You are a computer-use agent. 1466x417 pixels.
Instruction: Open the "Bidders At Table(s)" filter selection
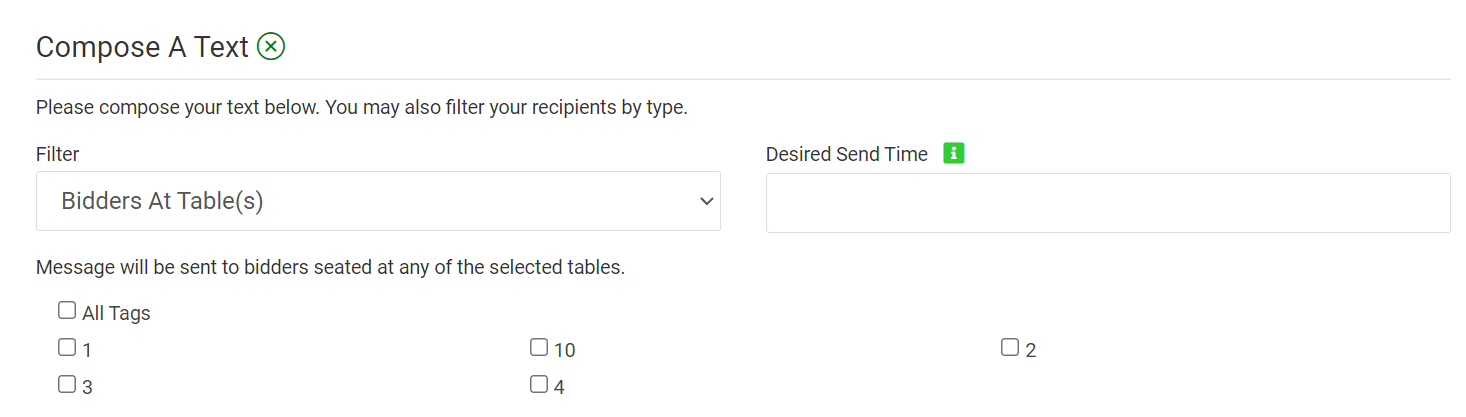pyautogui.click(x=378, y=201)
